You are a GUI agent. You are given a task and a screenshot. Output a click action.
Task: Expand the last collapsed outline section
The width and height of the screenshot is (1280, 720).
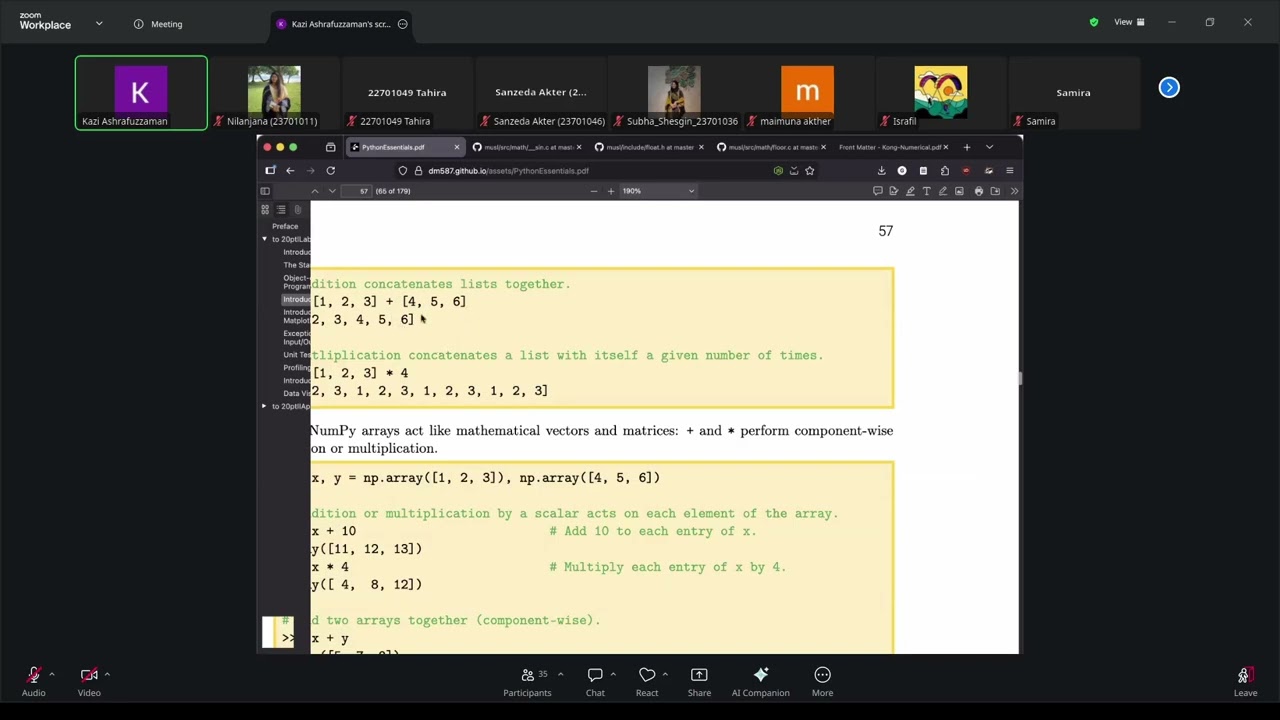tap(264, 406)
